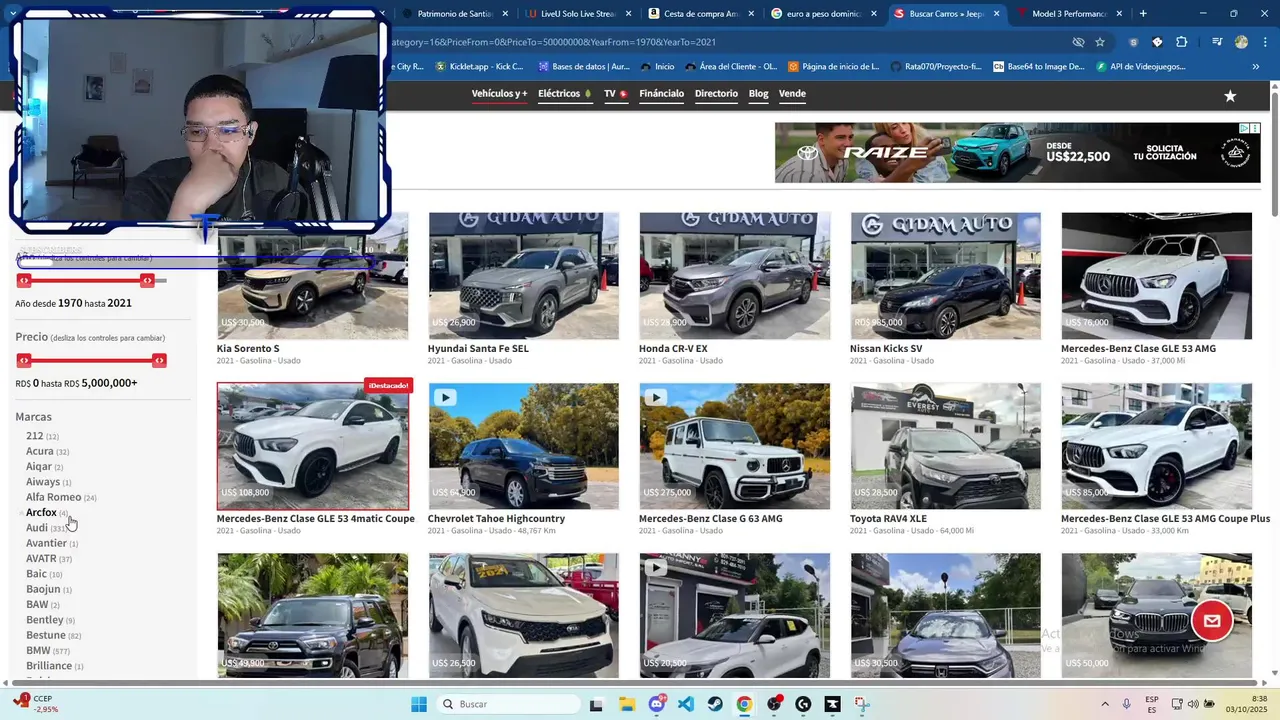1280x720 pixels.
Task: Open the Chrome extensions puzzle icon
Action: point(1181,42)
